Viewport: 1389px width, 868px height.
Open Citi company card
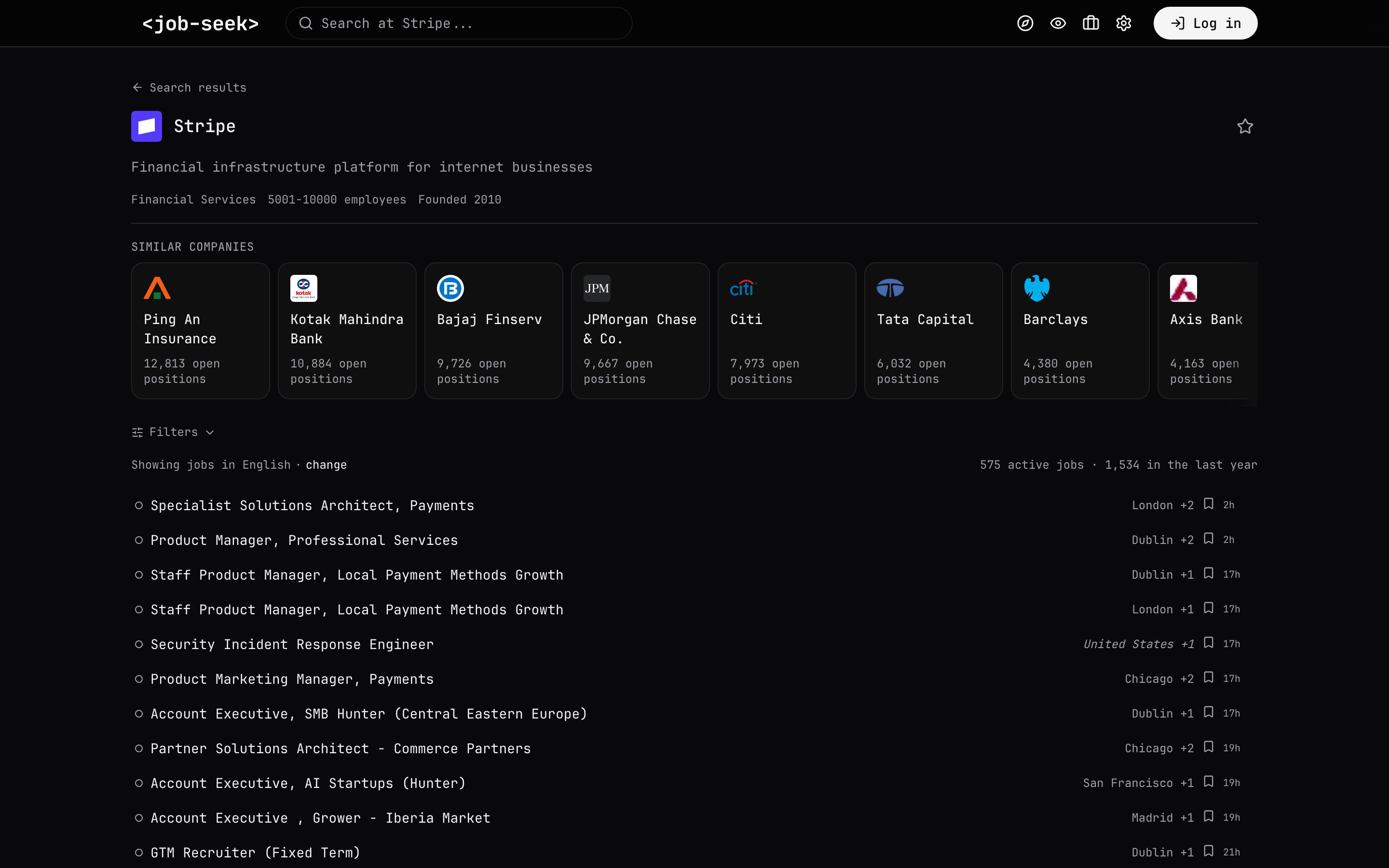pos(787,331)
